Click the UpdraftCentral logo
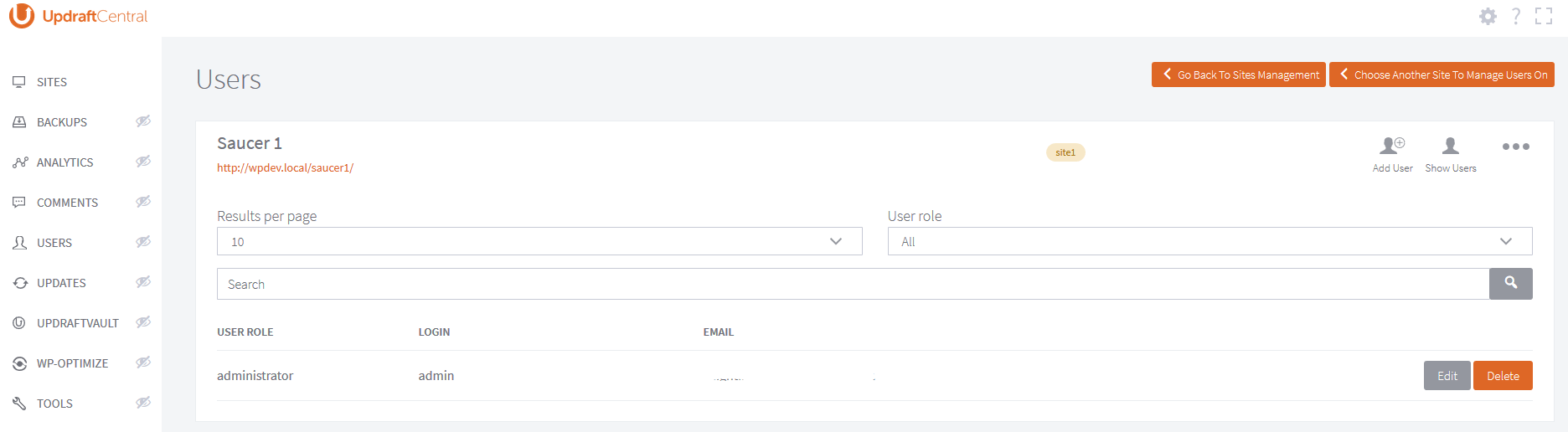Screen dimensions: 1568x432 79,17
